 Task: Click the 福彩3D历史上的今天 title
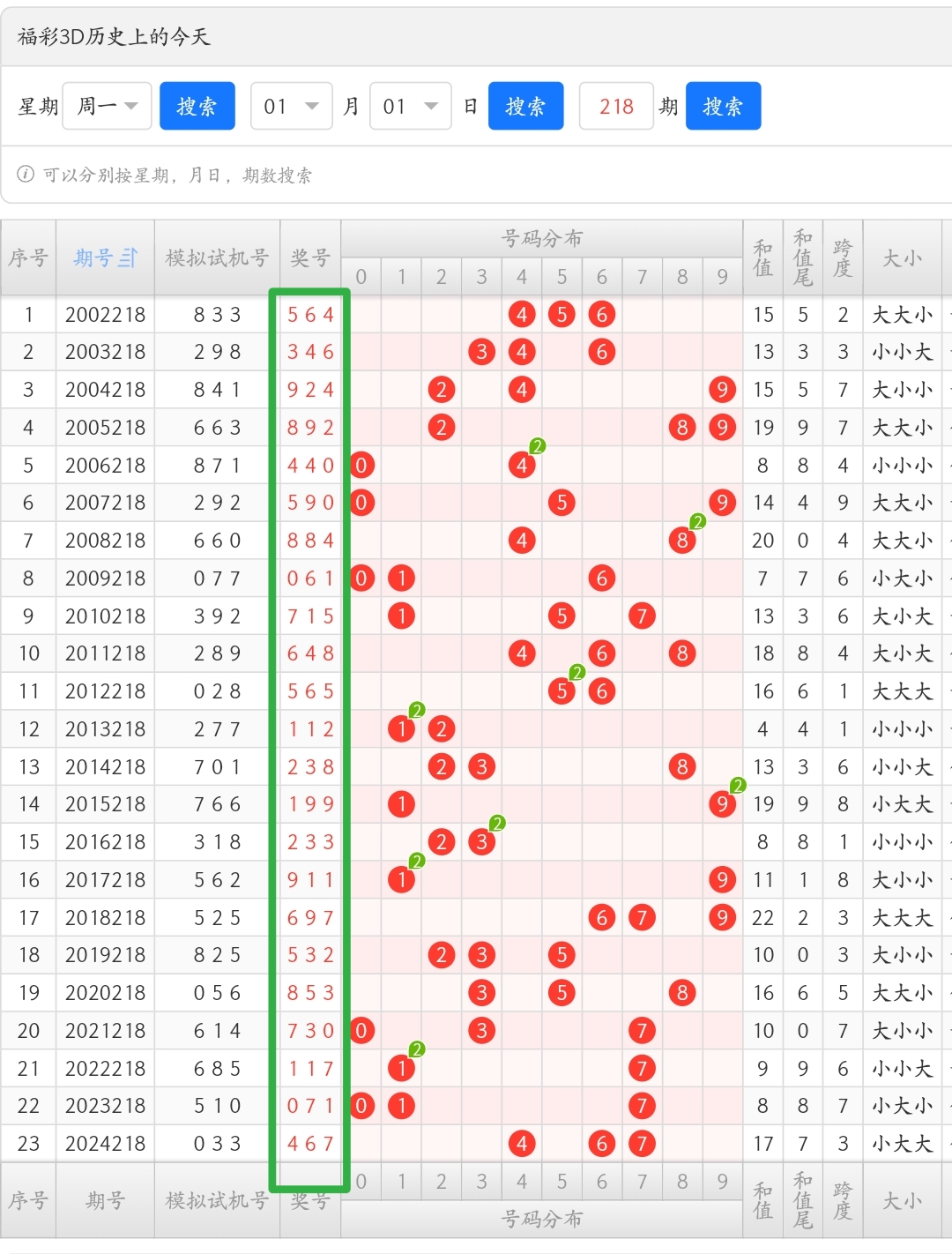pyautogui.click(x=114, y=36)
